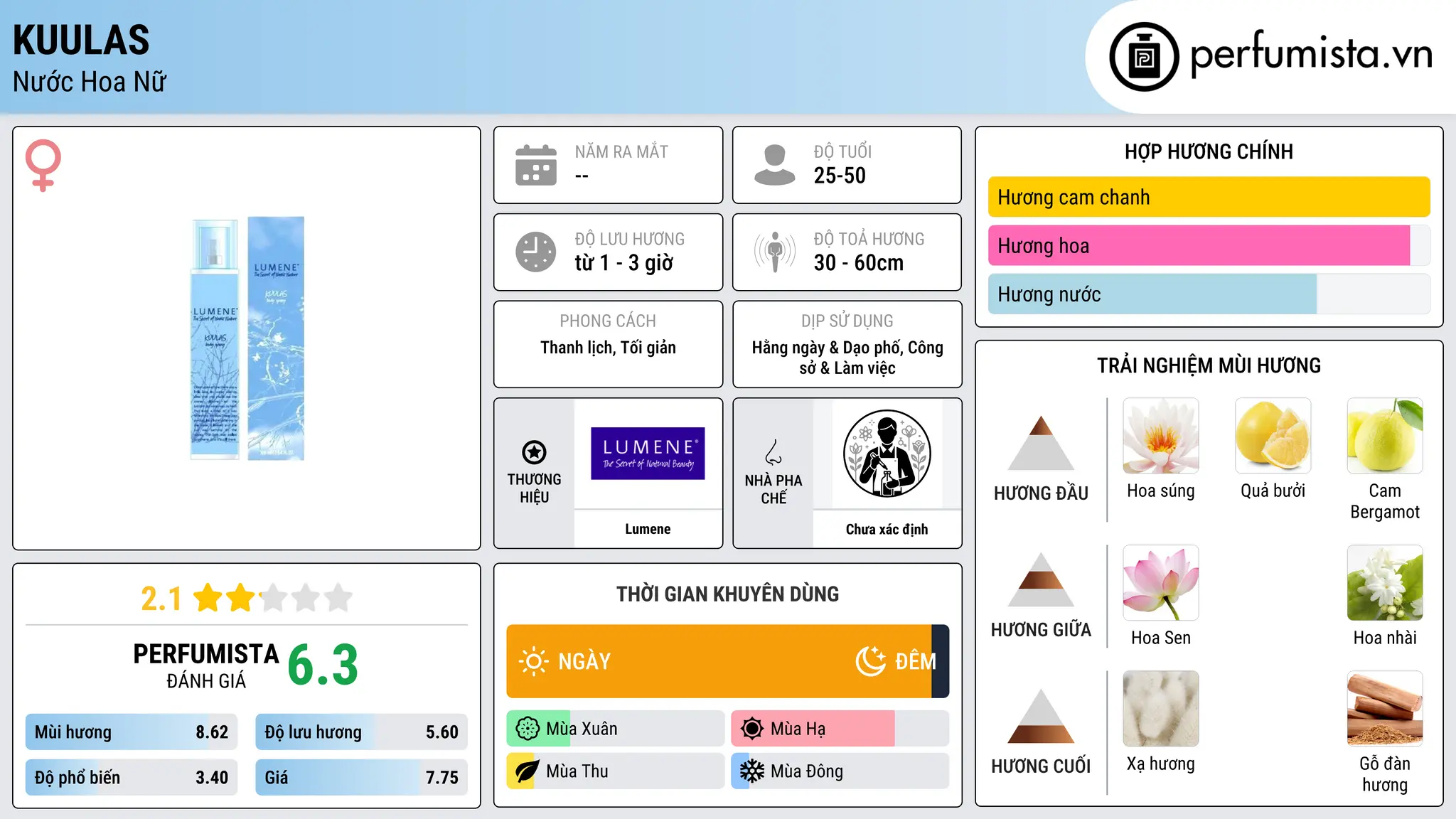Click the 30 - 60cm sillage value

859,263
